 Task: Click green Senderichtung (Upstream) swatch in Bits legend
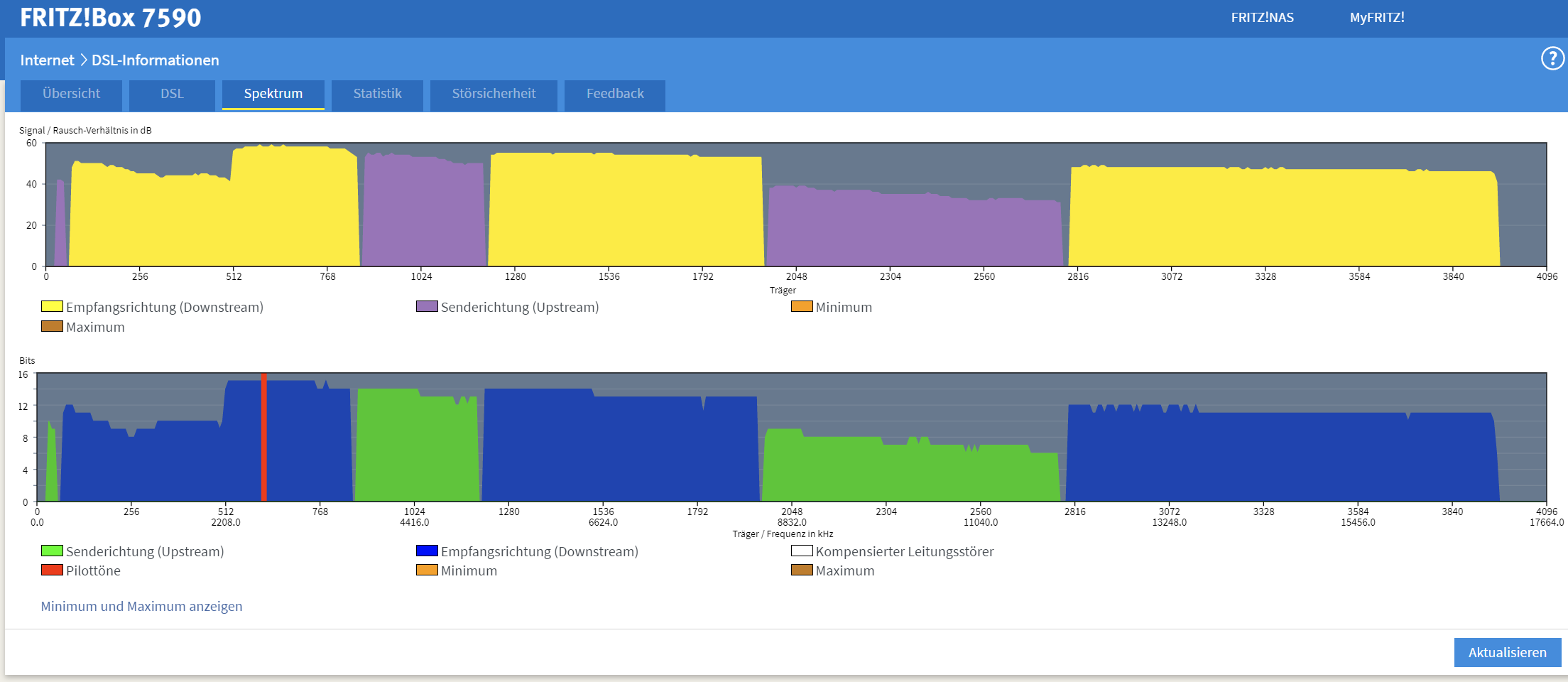pyautogui.click(x=52, y=551)
